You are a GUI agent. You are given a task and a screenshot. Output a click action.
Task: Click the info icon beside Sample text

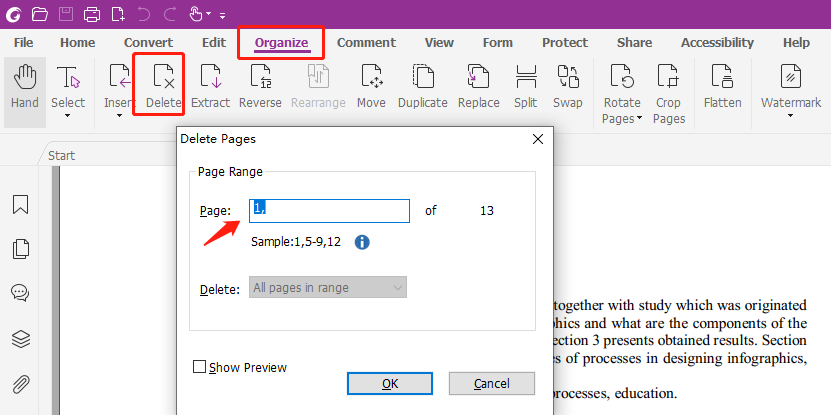(363, 243)
